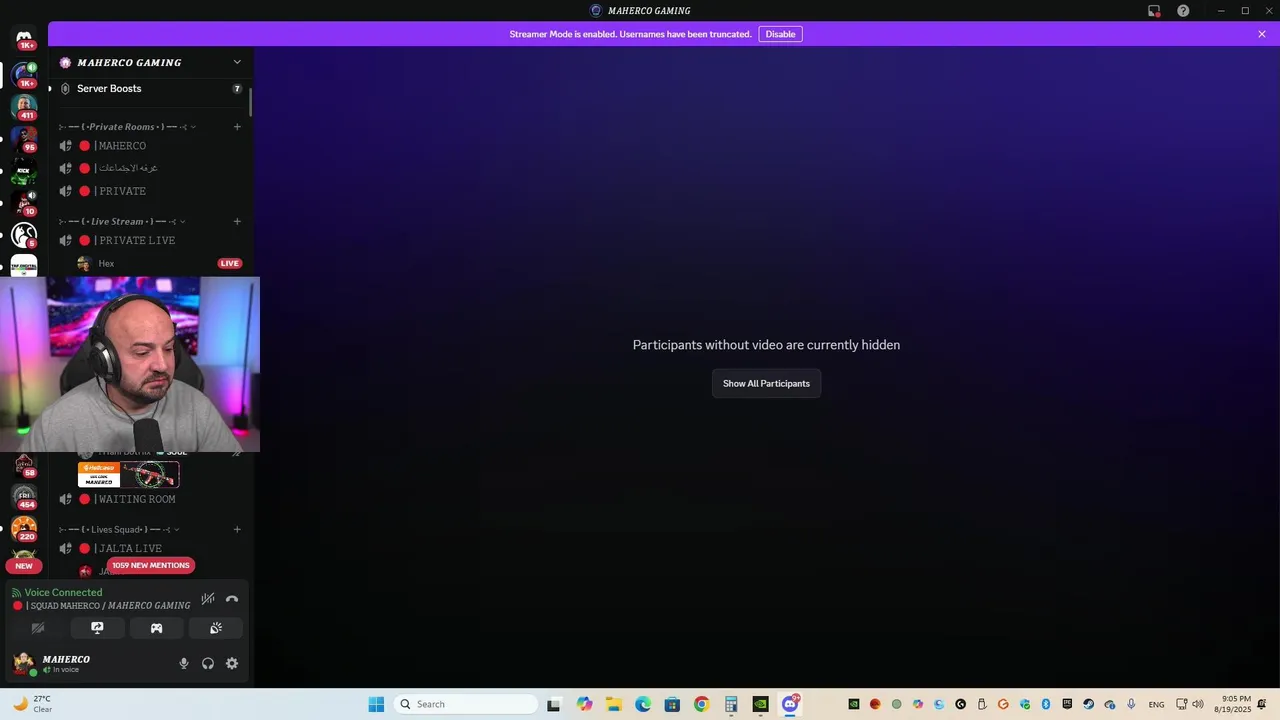Open Discord User Settings gear
Screen dimensions: 1280x720
(232, 663)
